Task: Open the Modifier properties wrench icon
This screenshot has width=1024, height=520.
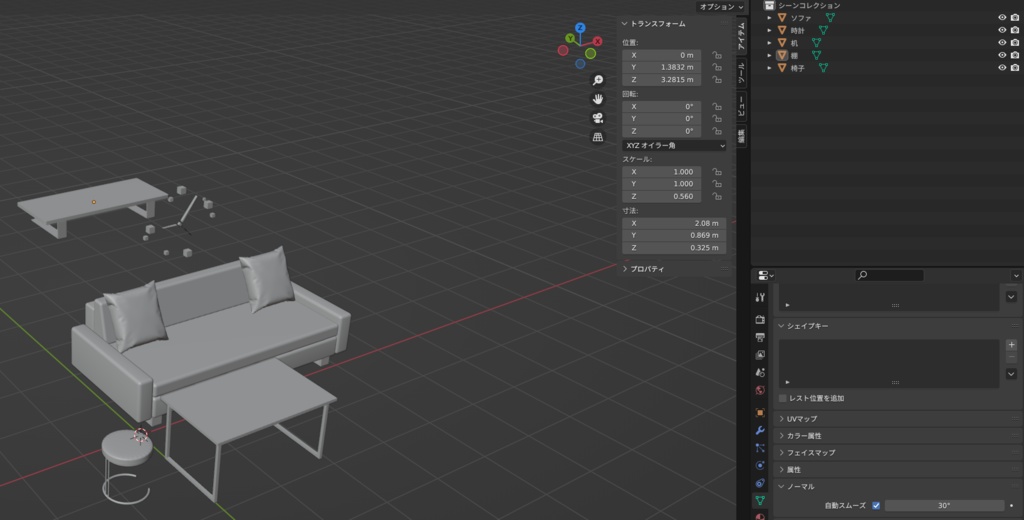Action: click(760, 431)
